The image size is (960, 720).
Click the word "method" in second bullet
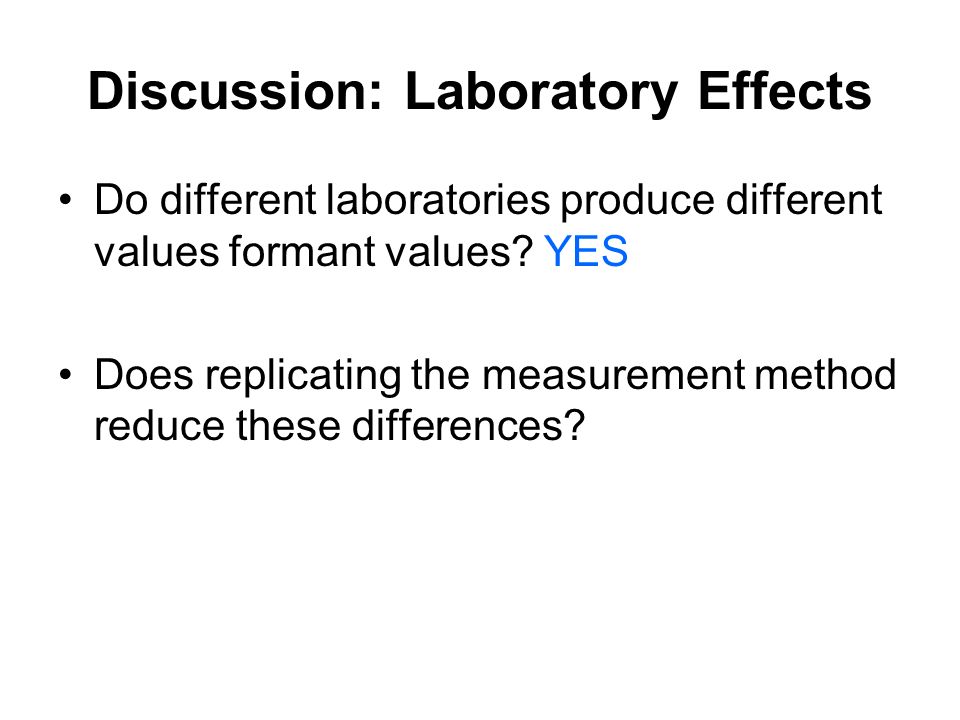826,373
